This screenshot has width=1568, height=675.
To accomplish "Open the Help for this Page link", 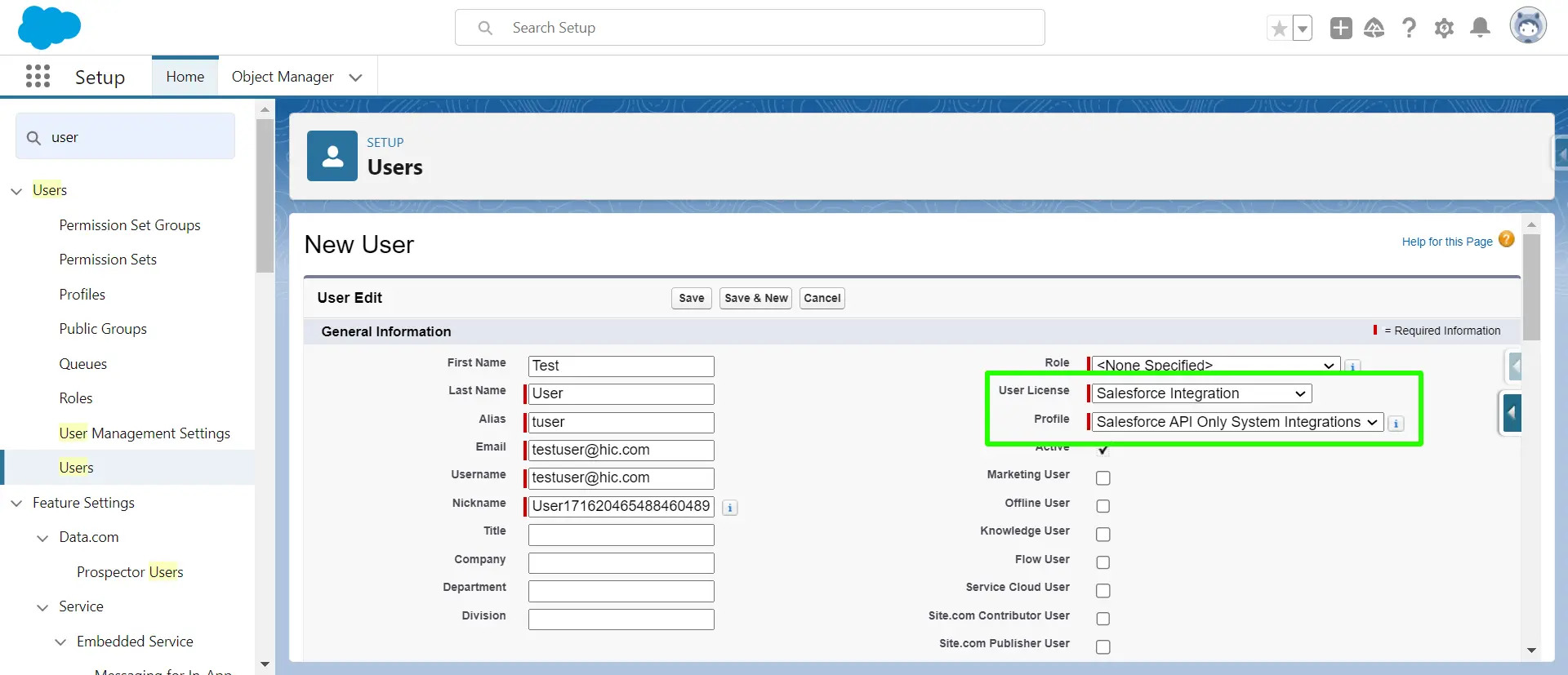I will coord(1446,242).
